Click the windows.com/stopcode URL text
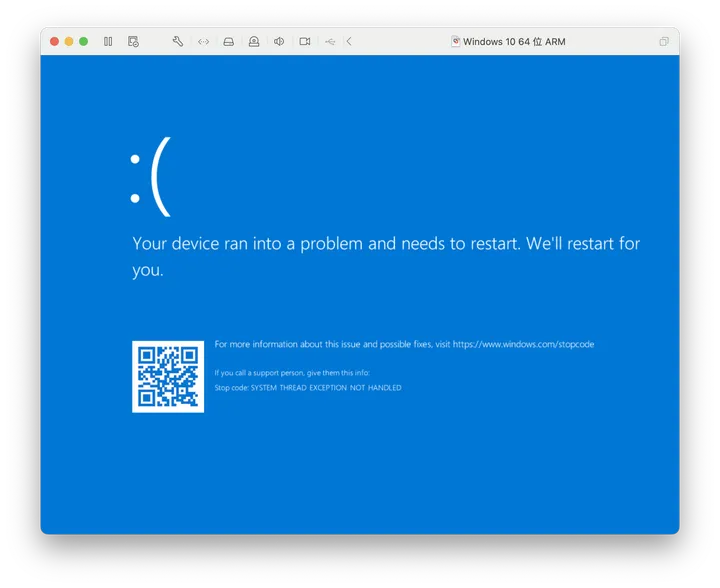 point(523,344)
